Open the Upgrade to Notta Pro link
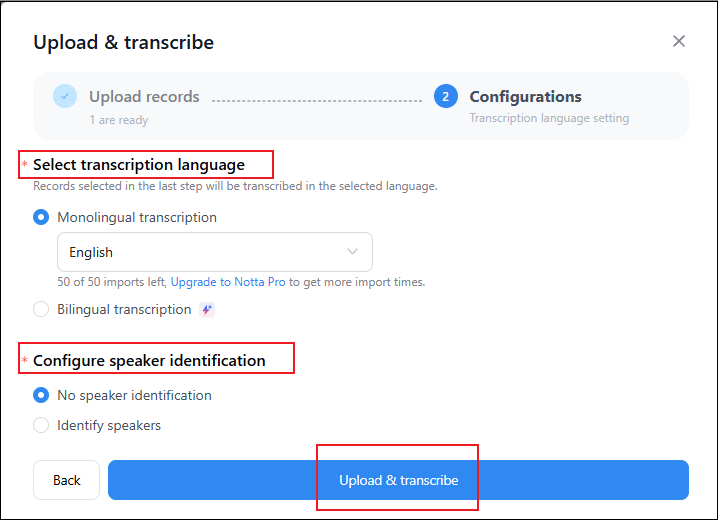The height and width of the screenshot is (520, 718). 228,282
